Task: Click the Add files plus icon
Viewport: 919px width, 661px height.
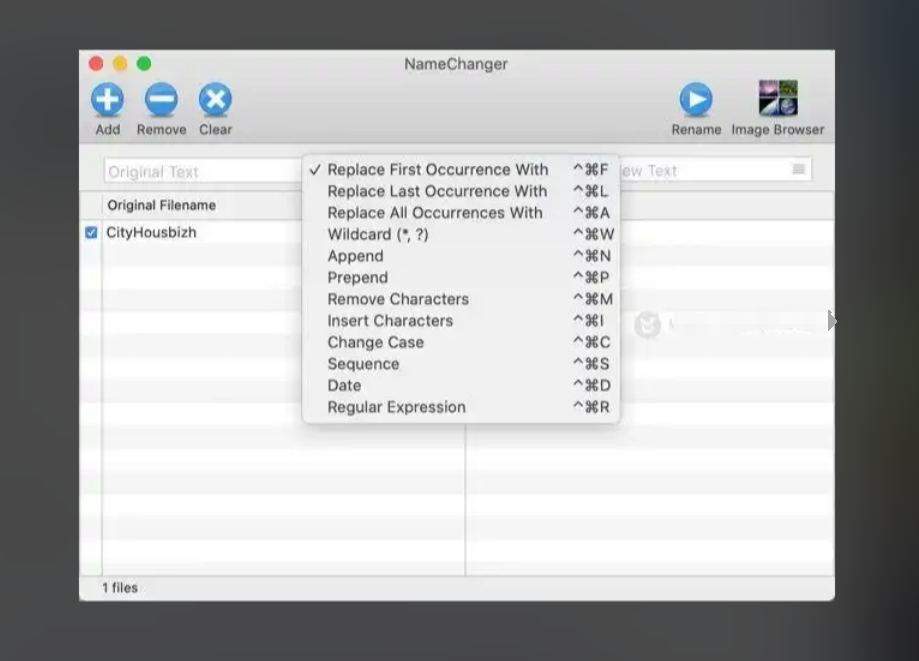Action: 107,99
